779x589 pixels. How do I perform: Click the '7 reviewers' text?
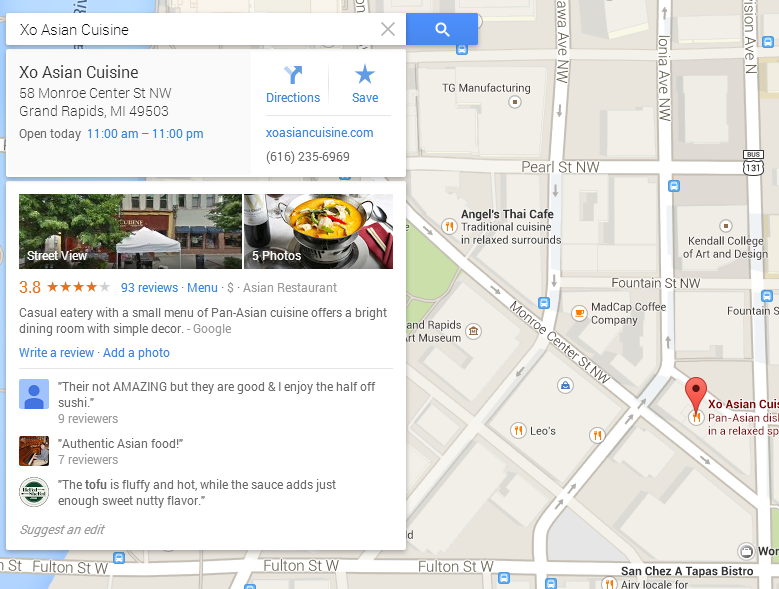pos(88,460)
